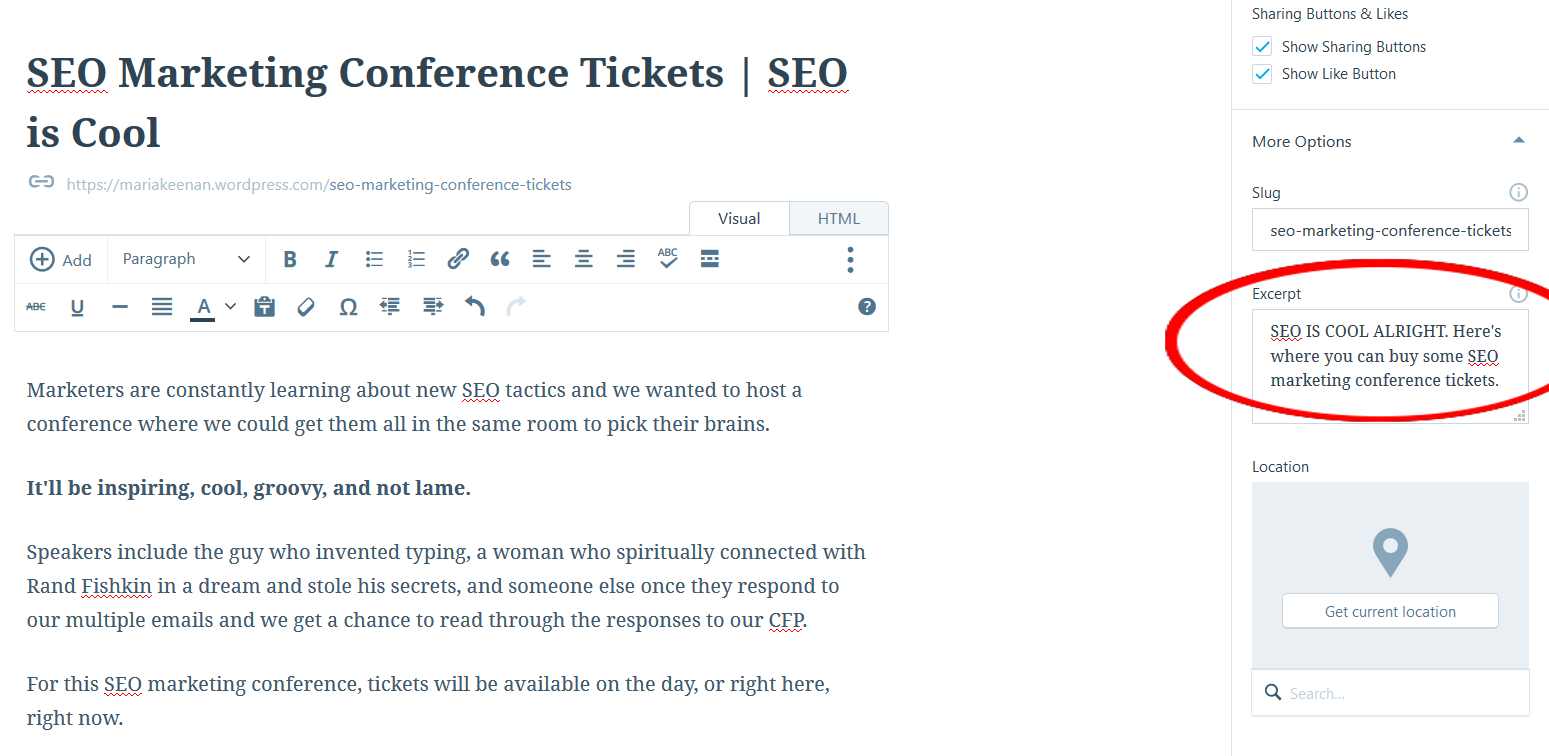
Task: Insert a blockquote
Action: coord(500,260)
